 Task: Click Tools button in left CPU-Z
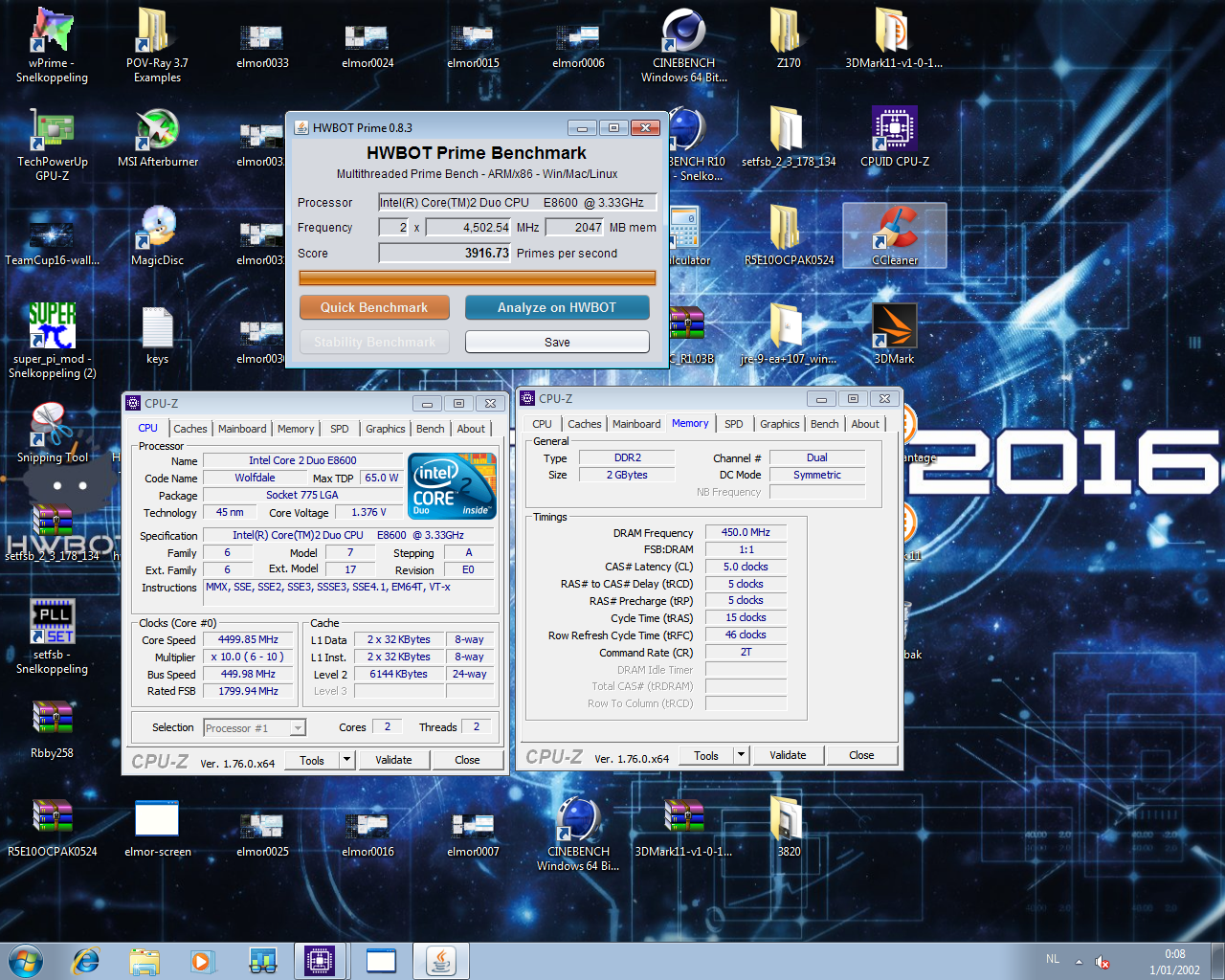coord(312,760)
